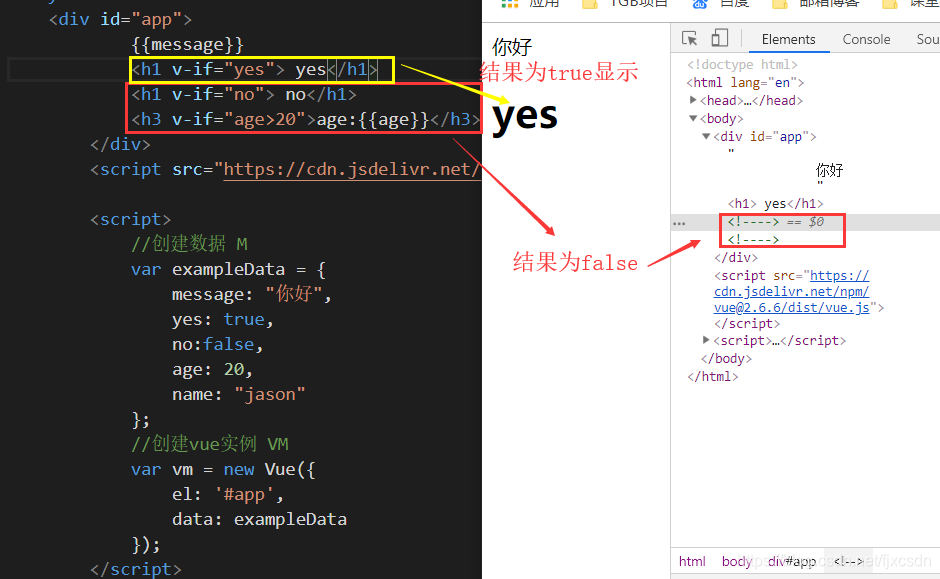
Task: Select the </body> closing tag row
Action: click(x=726, y=358)
